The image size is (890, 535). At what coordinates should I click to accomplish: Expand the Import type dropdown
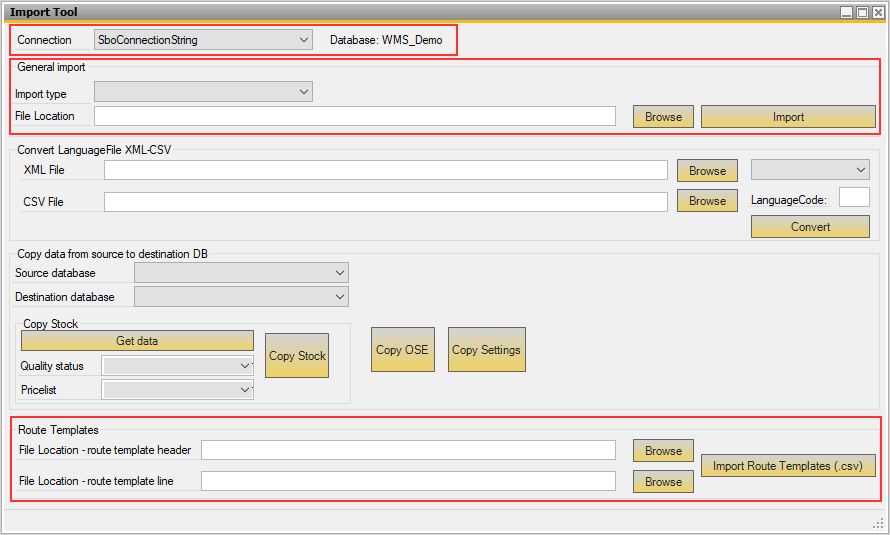click(x=203, y=92)
